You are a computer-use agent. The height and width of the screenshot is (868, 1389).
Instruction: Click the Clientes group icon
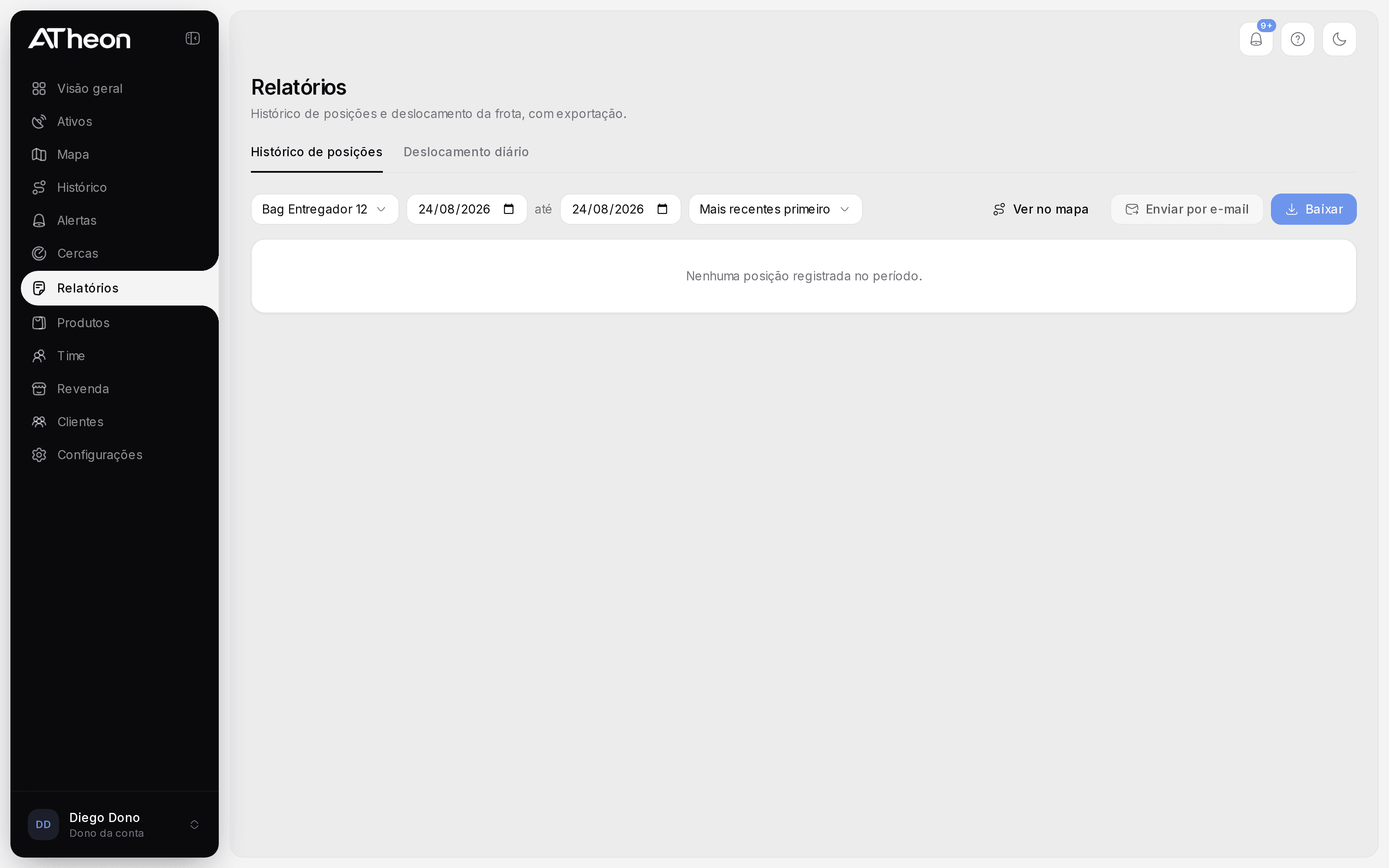39,422
